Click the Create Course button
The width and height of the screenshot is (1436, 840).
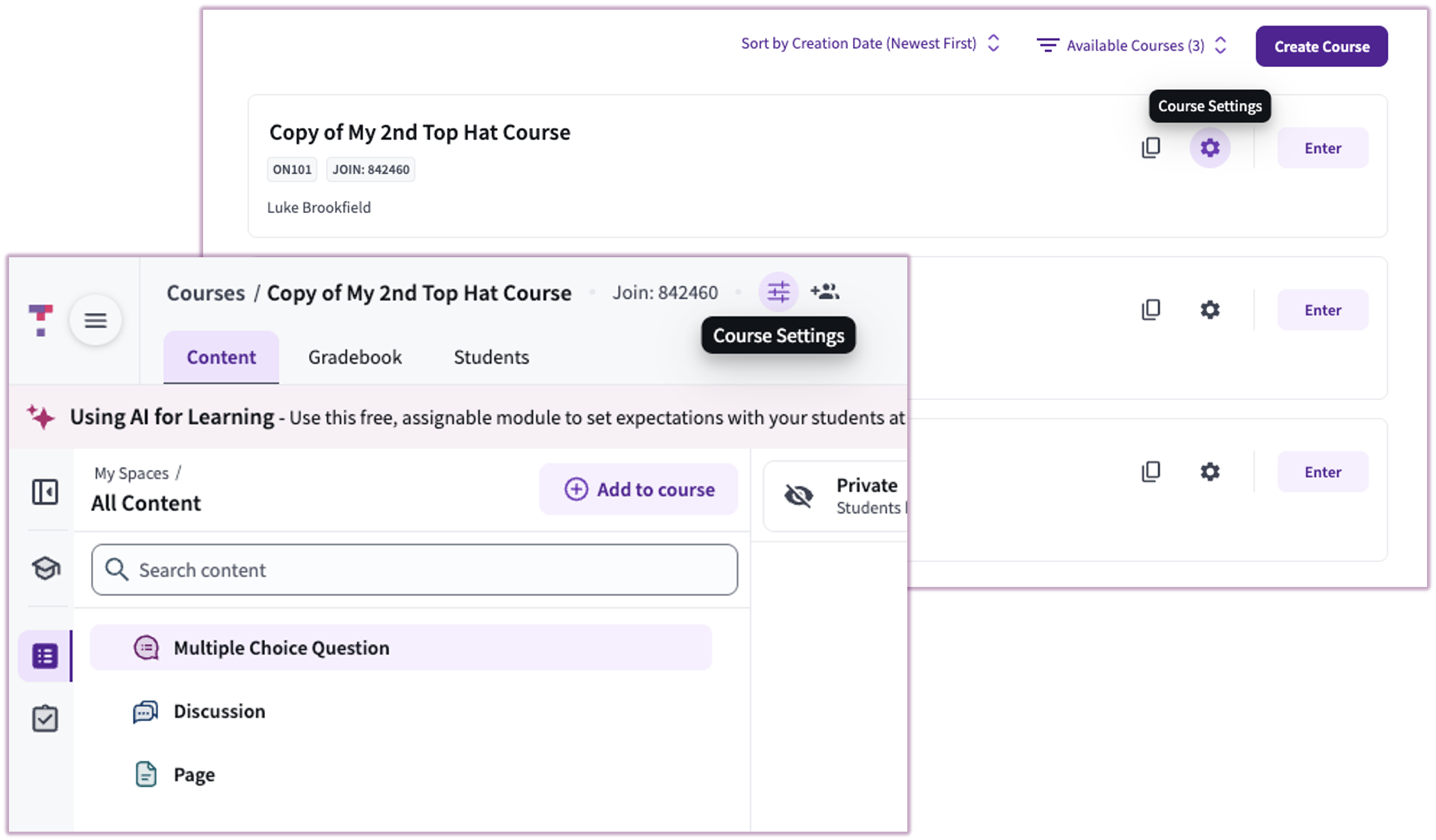(1321, 46)
